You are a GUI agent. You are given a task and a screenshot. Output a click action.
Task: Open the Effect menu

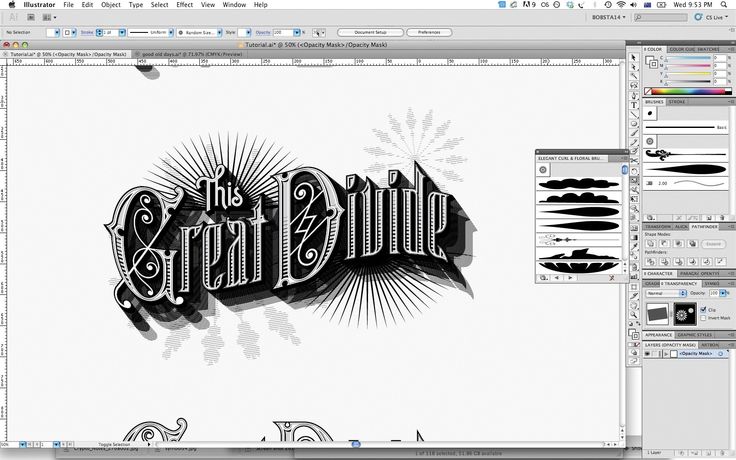point(185,5)
